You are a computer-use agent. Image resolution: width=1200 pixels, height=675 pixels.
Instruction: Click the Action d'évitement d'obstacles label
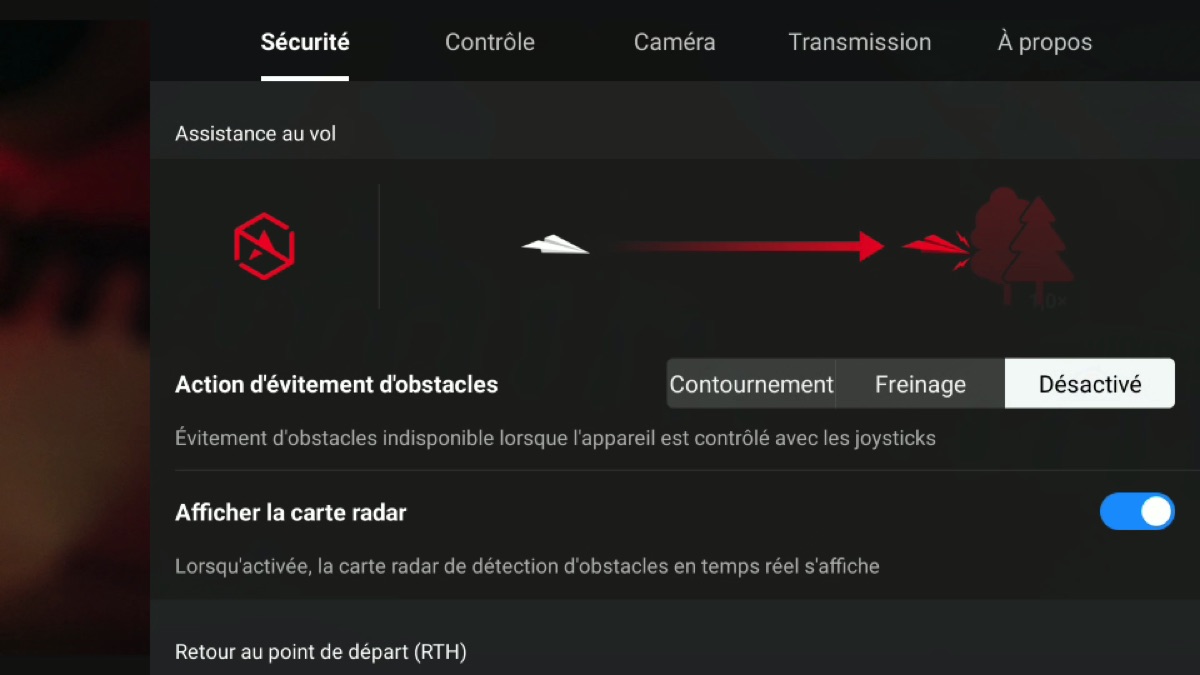[337, 384]
